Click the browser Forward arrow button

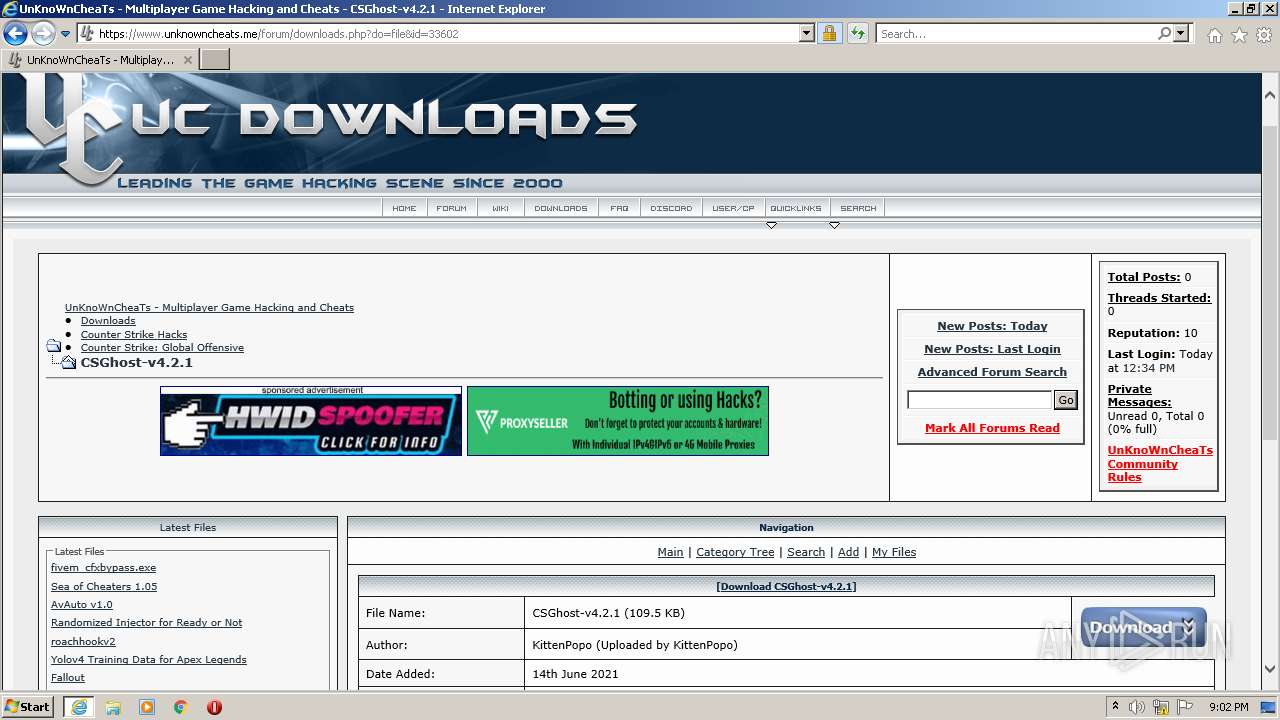(43, 34)
